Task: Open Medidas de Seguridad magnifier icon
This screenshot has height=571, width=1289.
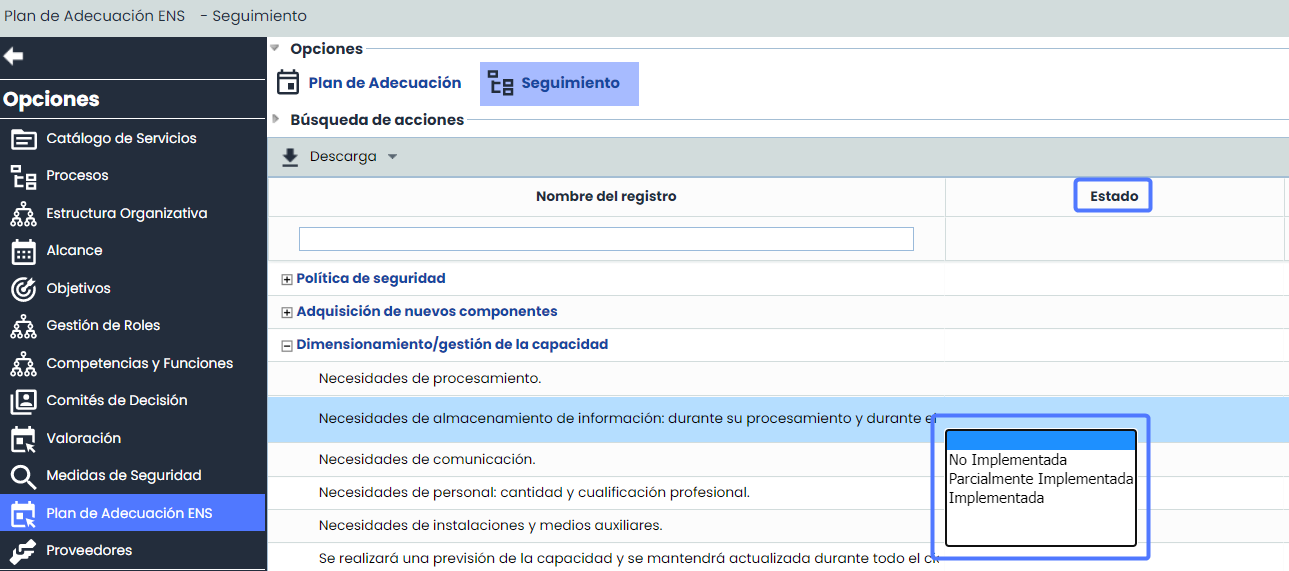Action: (23, 476)
